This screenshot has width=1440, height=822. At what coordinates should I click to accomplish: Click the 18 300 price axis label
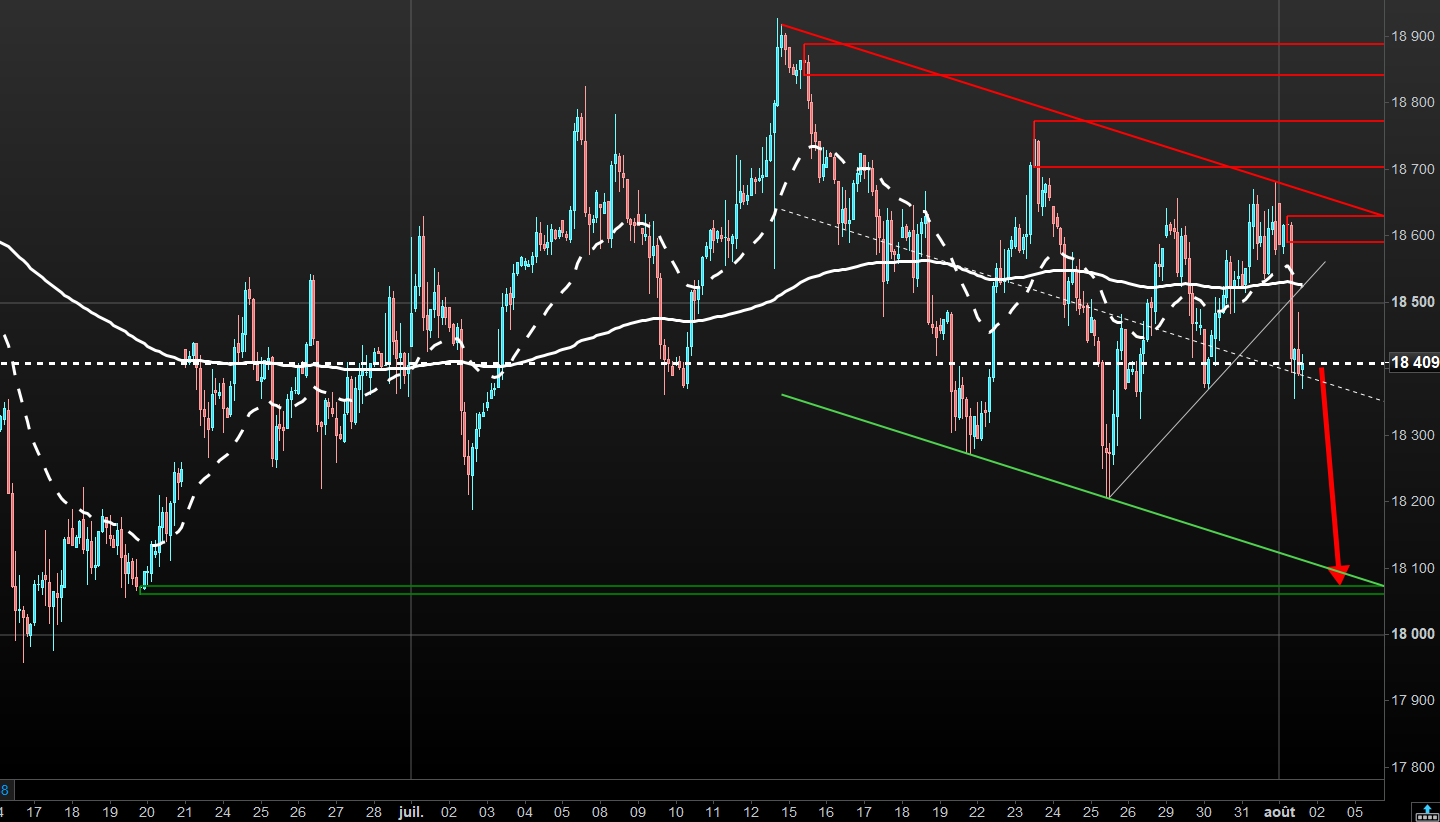(x=1413, y=435)
